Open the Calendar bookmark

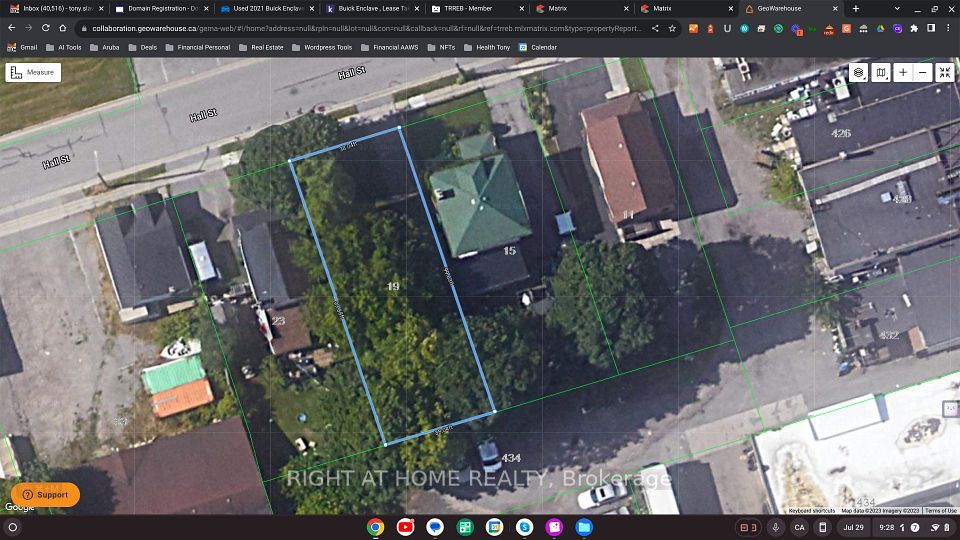[x=538, y=47]
